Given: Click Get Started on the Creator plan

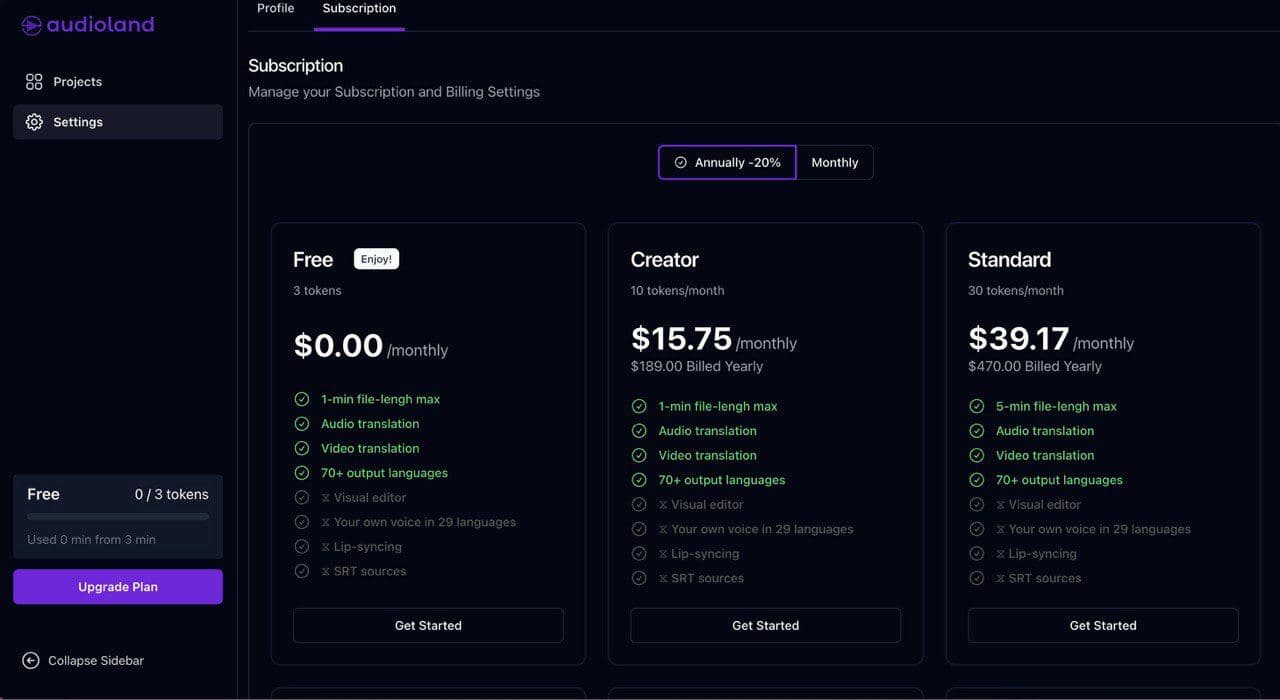Looking at the screenshot, I should coord(766,626).
